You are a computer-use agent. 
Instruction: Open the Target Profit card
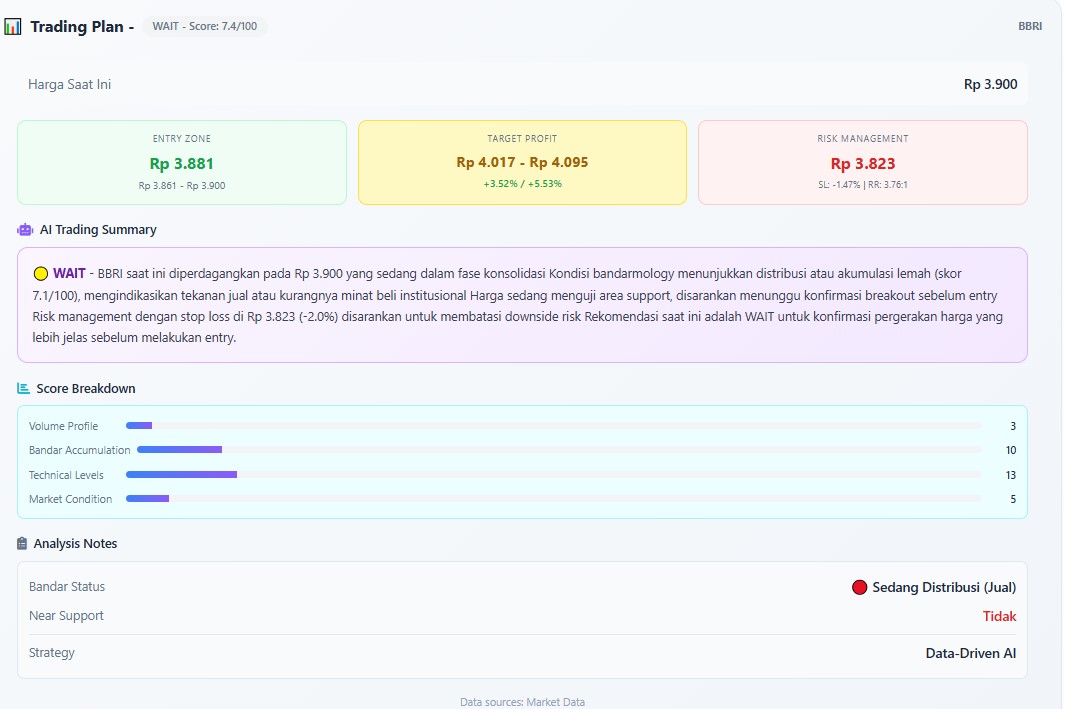[x=522, y=163]
